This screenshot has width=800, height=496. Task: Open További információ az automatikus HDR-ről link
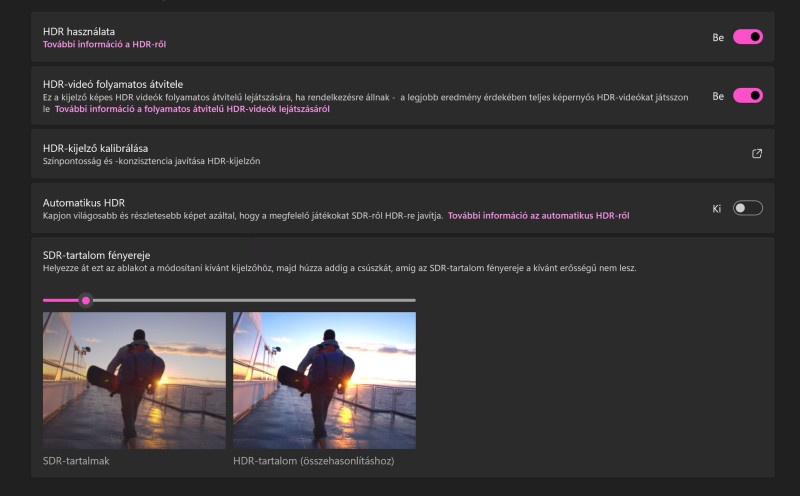(x=538, y=216)
